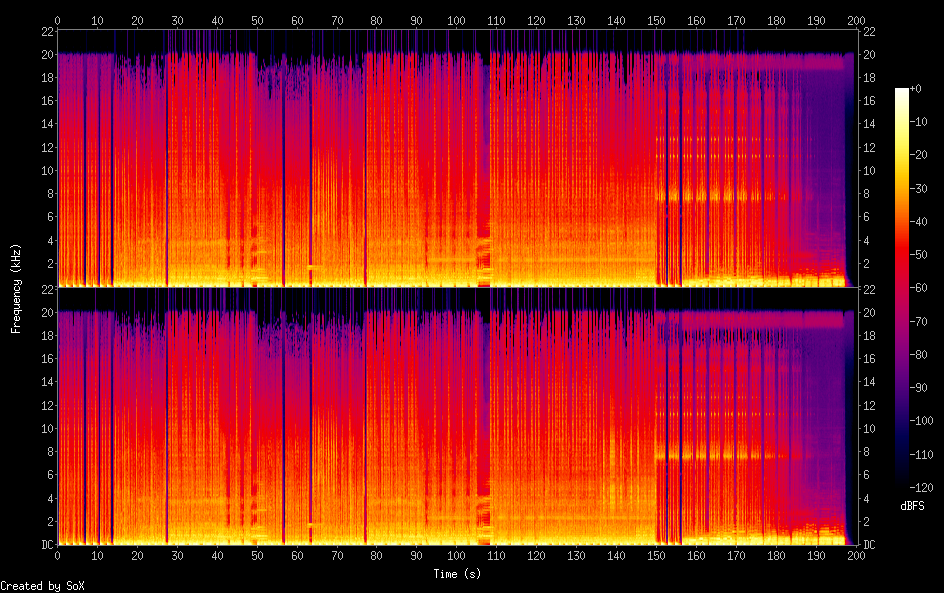Select the dark bottom end of the color bar

click(x=902, y=484)
